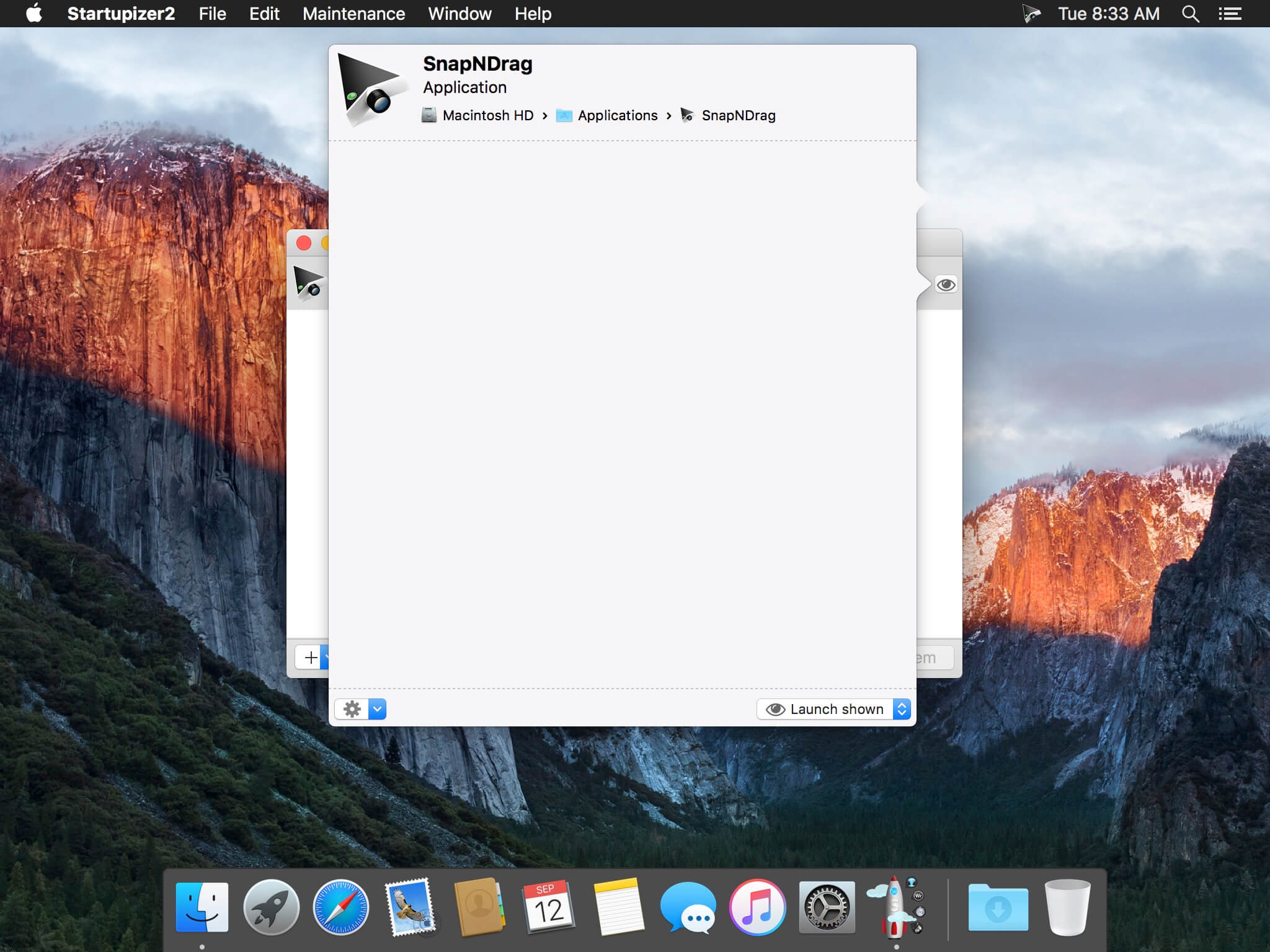Open the Help menu
1270x952 pixels.
pyautogui.click(x=533, y=14)
